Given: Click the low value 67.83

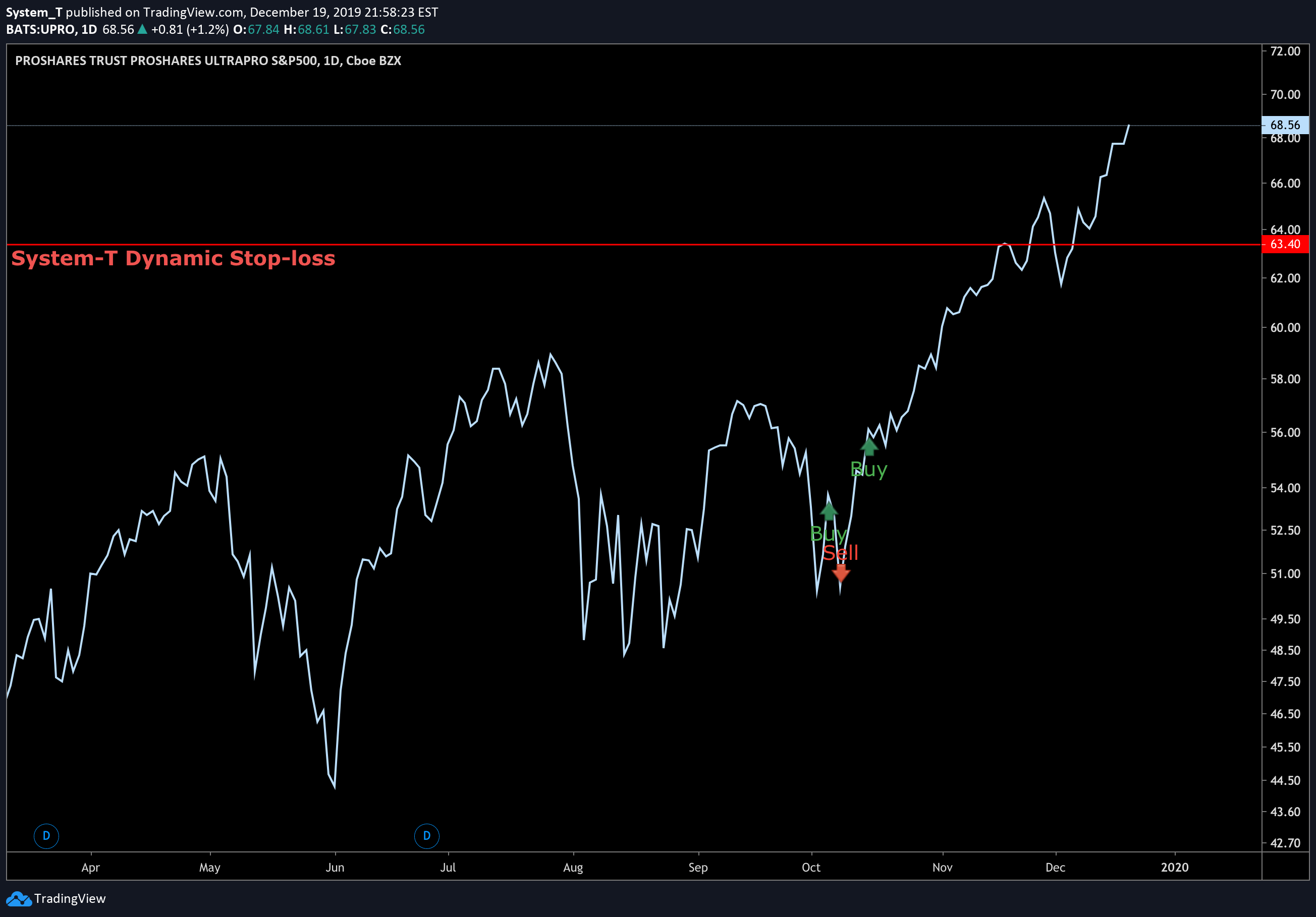Looking at the screenshot, I should click(x=360, y=30).
